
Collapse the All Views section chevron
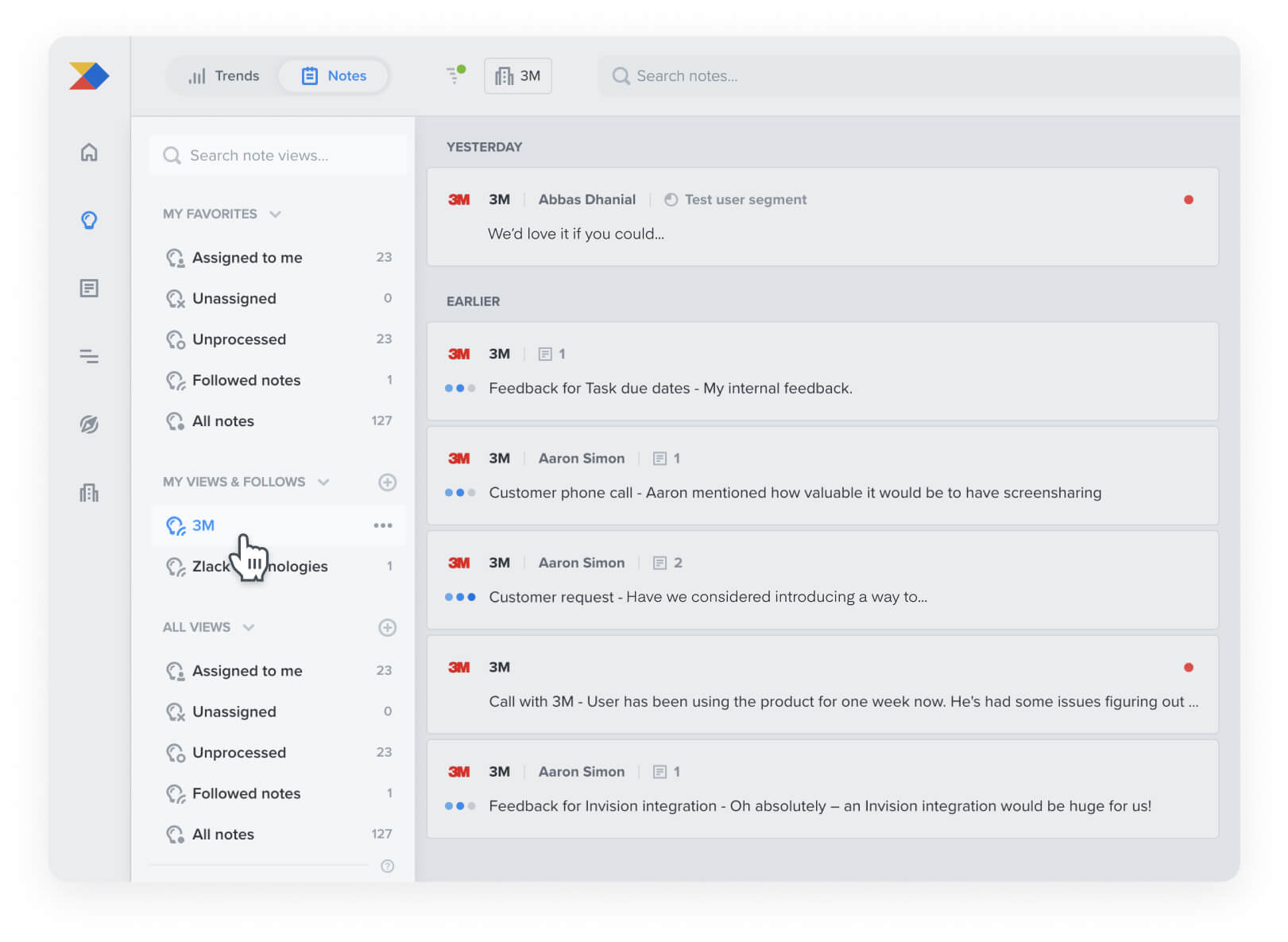(249, 627)
